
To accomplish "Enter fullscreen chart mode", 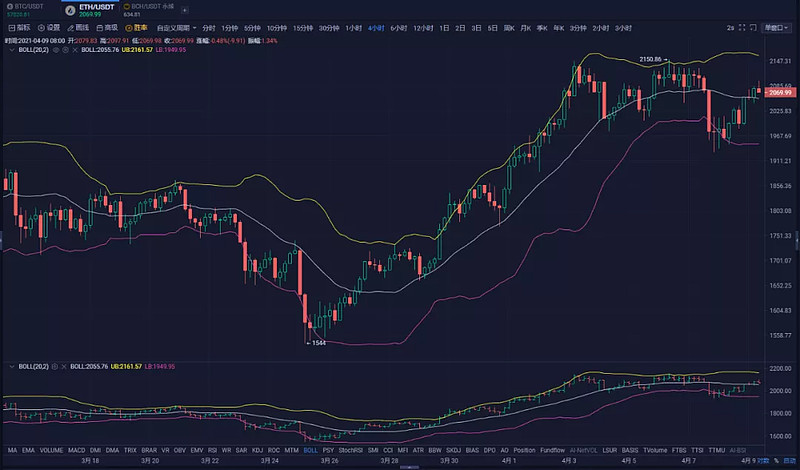I will click(x=742, y=28).
